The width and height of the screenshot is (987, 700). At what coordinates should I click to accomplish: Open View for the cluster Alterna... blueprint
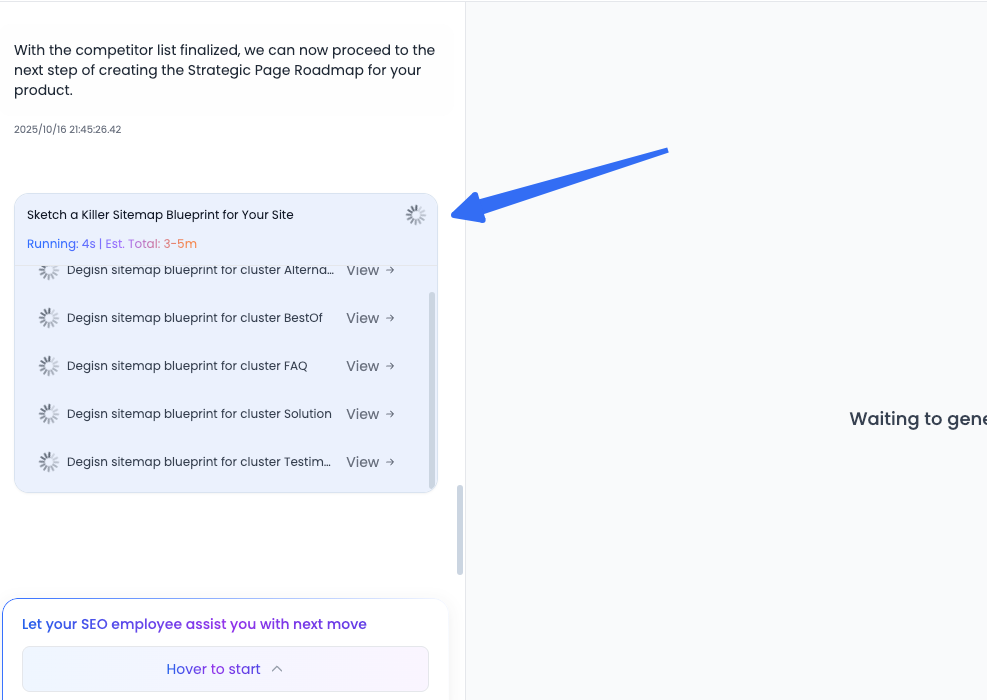[370, 270]
